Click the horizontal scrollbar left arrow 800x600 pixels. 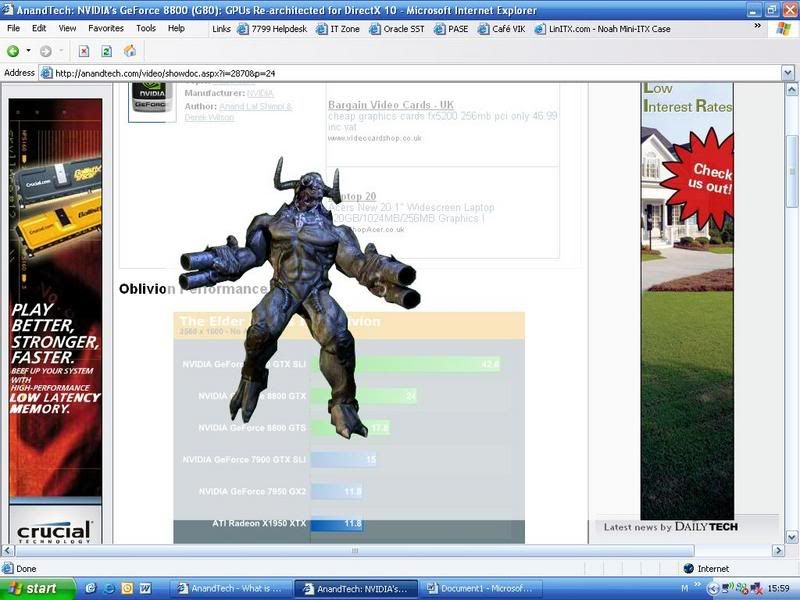pos(8,551)
